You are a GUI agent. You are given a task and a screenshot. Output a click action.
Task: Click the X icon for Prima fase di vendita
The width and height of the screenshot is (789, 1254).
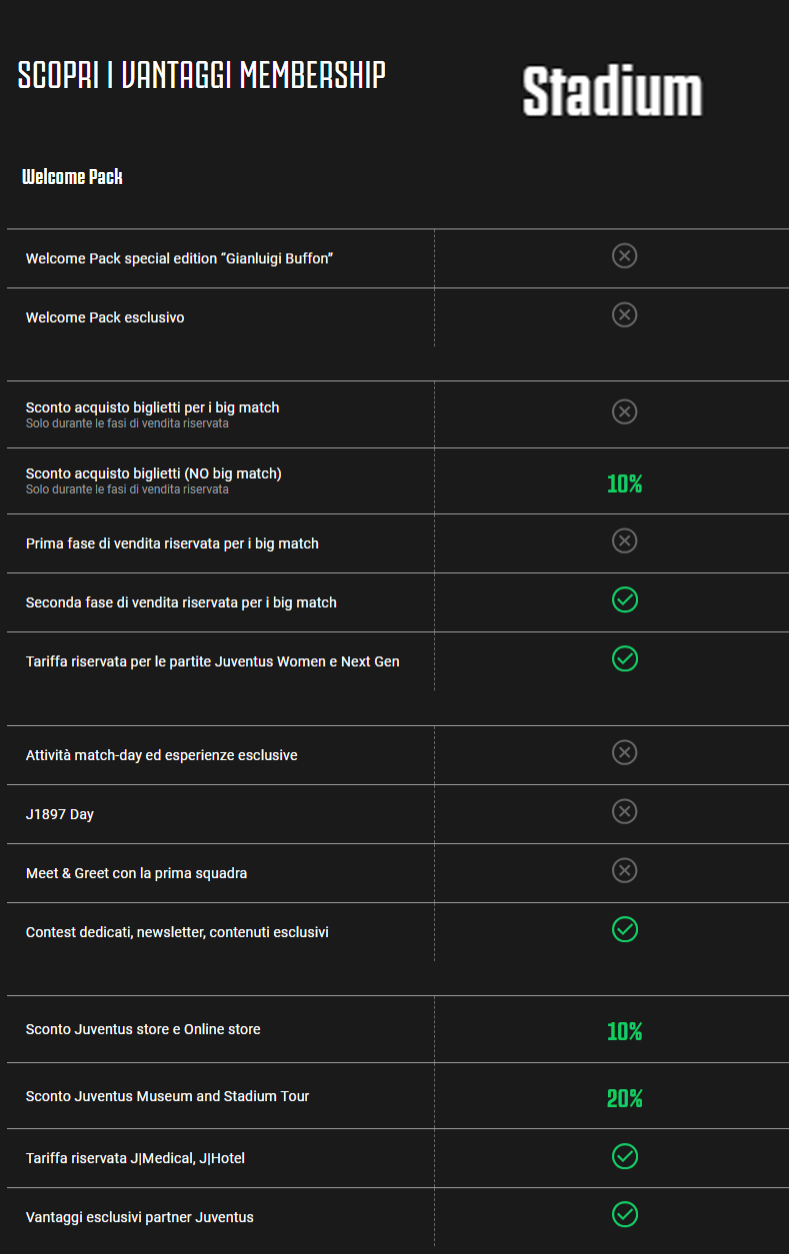[x=625, y=541]
